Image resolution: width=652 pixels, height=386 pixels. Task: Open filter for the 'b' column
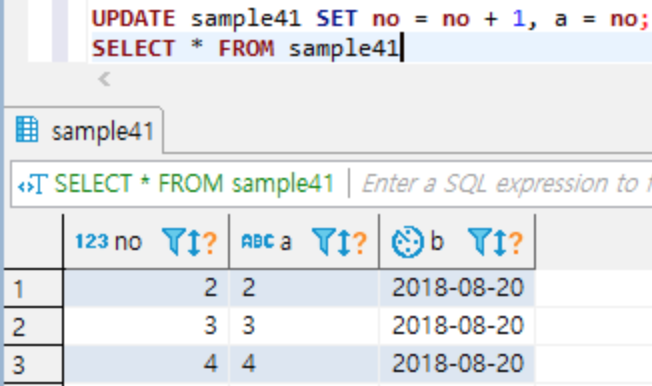(479, 241)
